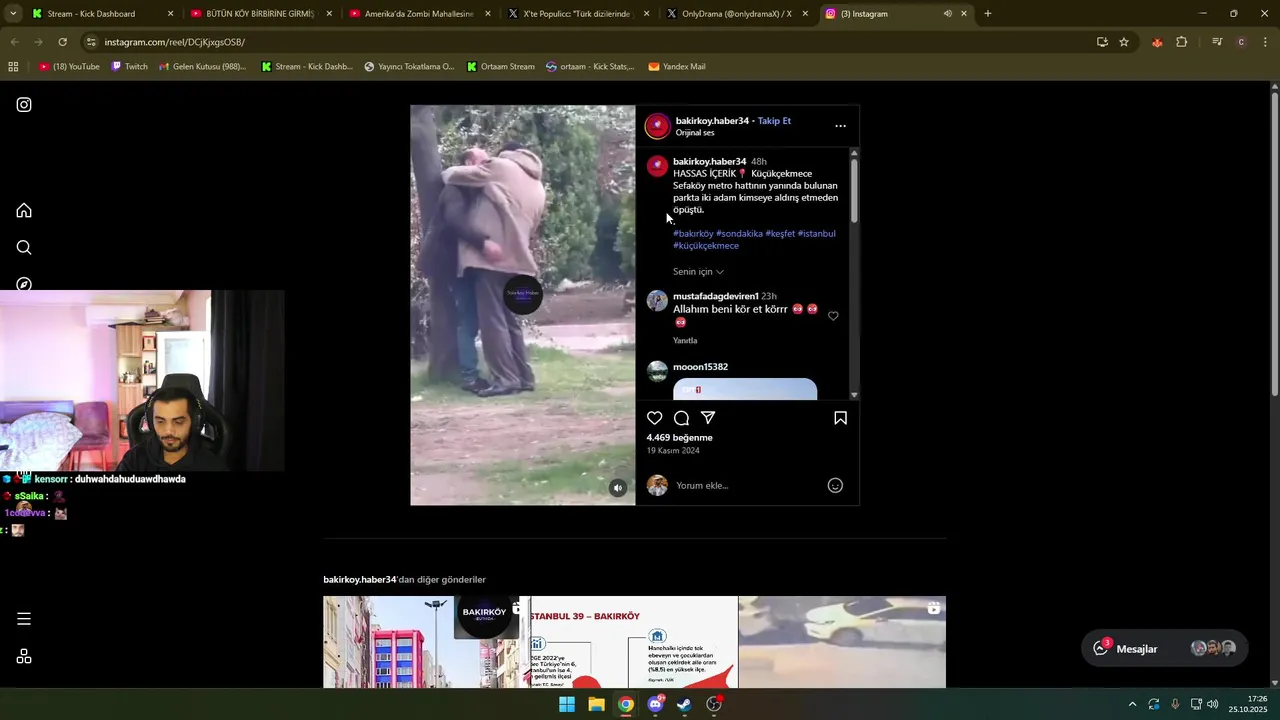
Task: Open the Mesajlar messages button
Action: coord(1165,648)
